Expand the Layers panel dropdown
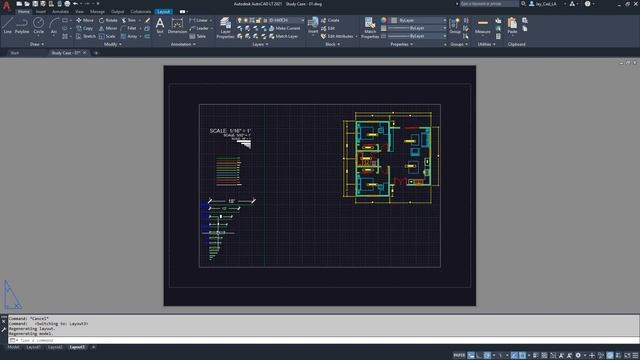This screenshot has height=360, width=640. pos(260,44)
